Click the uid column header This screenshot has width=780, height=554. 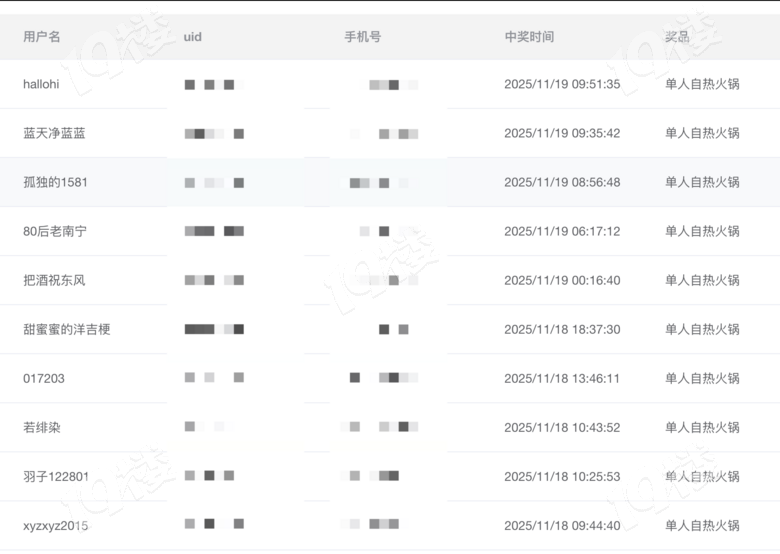point(193,37)
